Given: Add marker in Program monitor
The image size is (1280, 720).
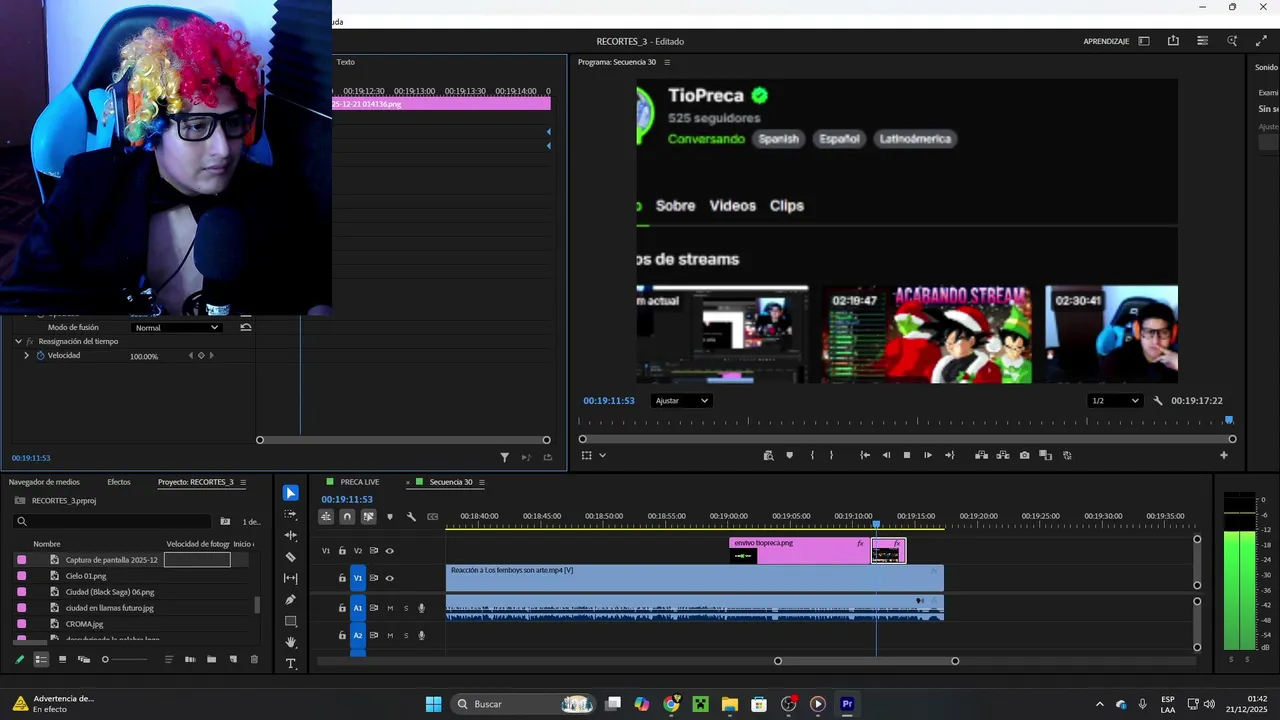Looking at the screenshot, I should tap(789, 455).
